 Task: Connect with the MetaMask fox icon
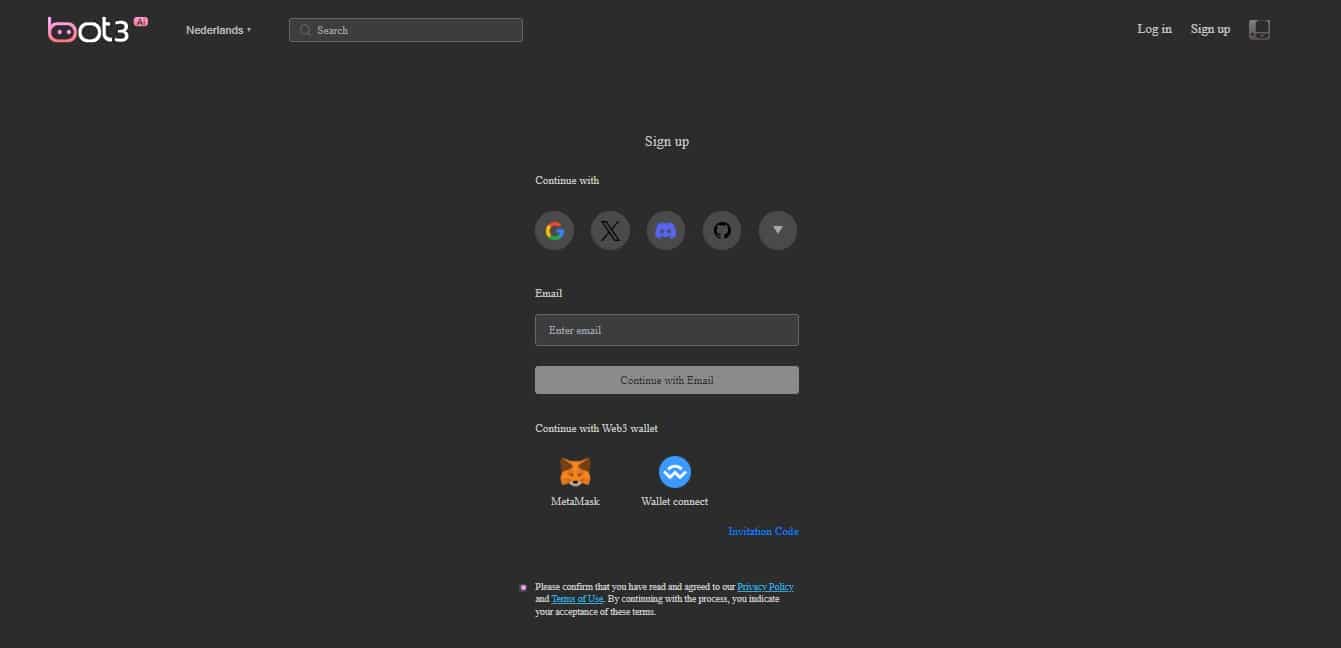point(575,472)
